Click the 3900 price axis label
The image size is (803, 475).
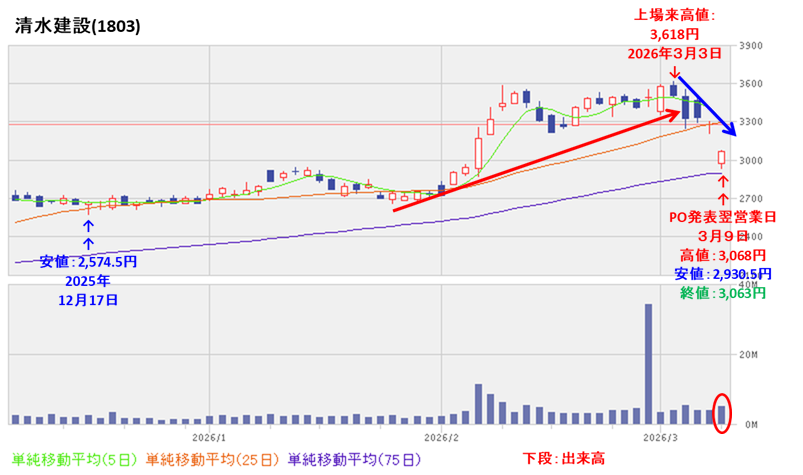[x=751, y=46]
